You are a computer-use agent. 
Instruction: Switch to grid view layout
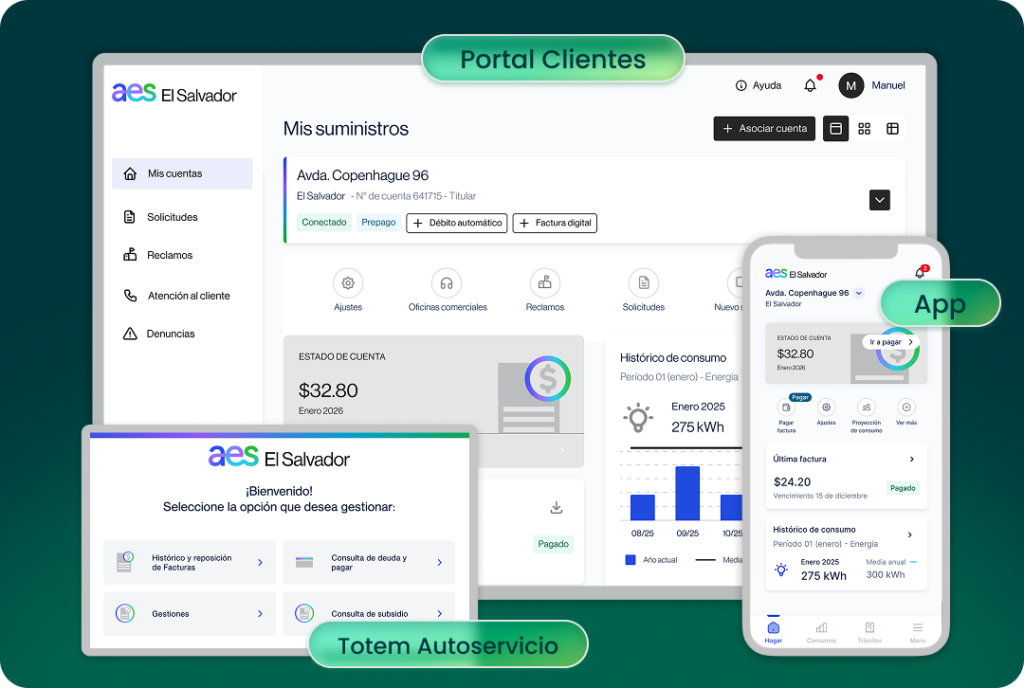tap(864, 129)
